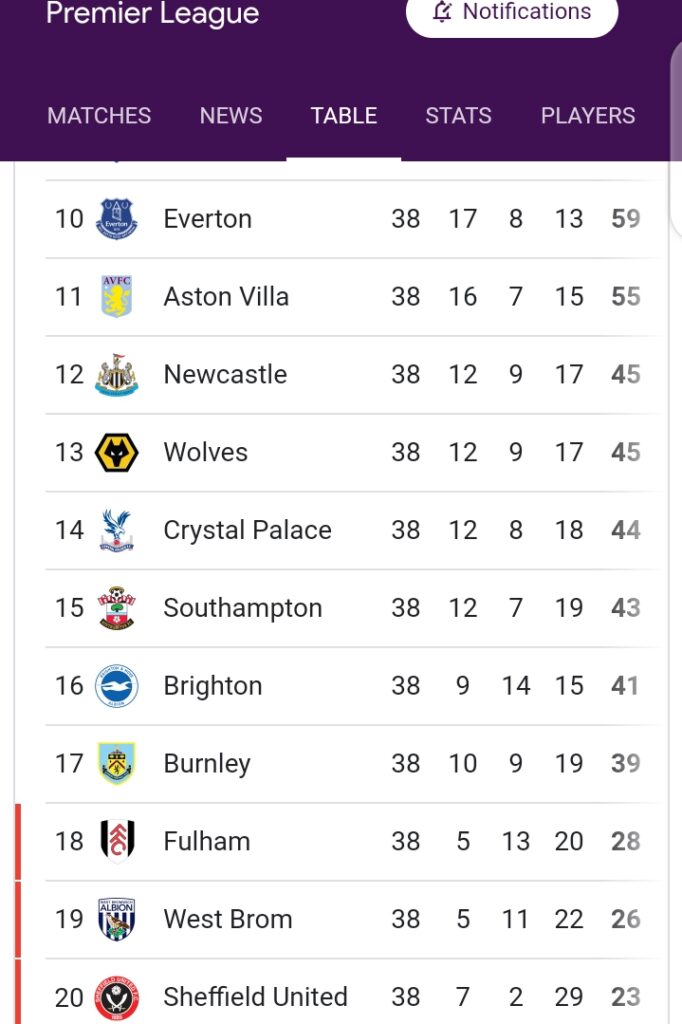682x1024 pixels.
Task: Click the Aston Villa crest icon
Action: click(116, 297)
